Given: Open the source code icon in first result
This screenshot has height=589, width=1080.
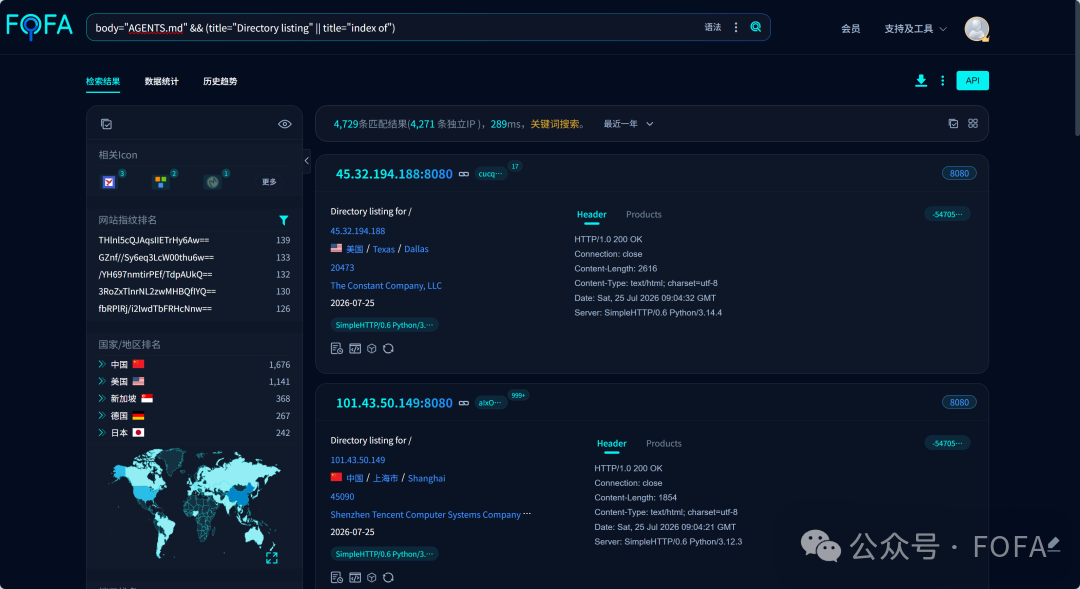Looking at the screenshot, I should point(355,349).
